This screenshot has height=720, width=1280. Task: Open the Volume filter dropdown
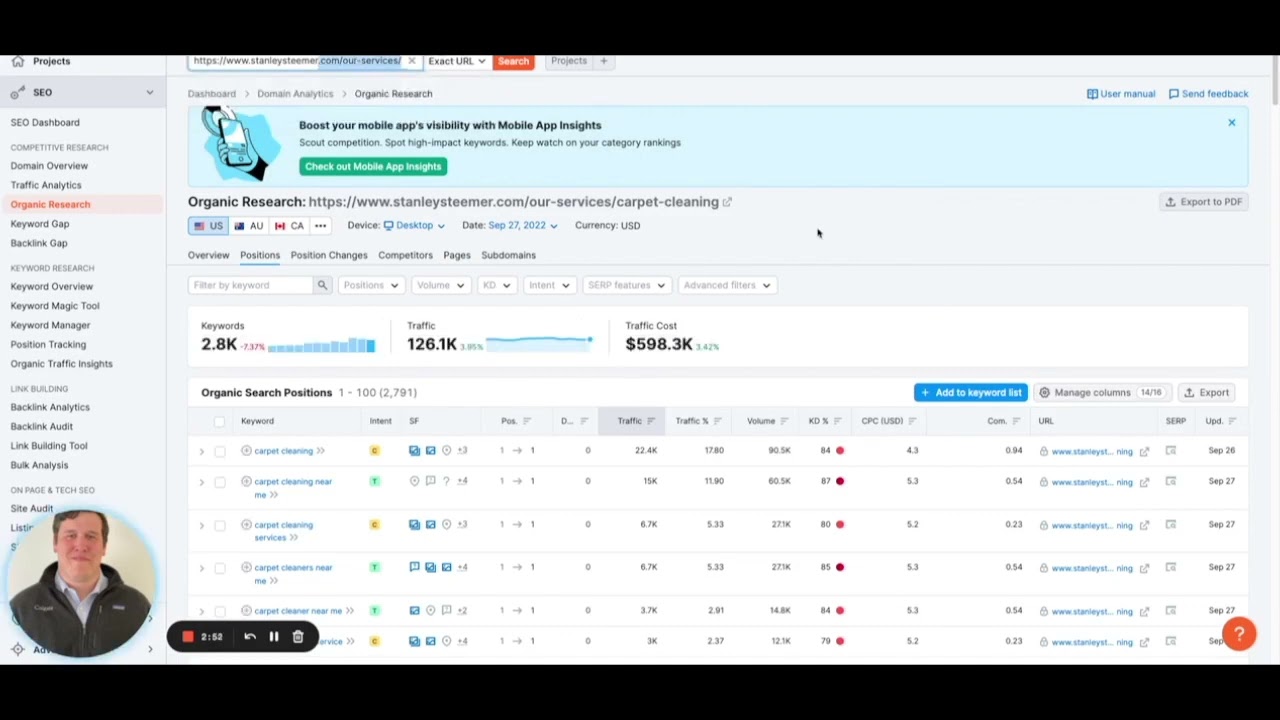tap(441, 285)
